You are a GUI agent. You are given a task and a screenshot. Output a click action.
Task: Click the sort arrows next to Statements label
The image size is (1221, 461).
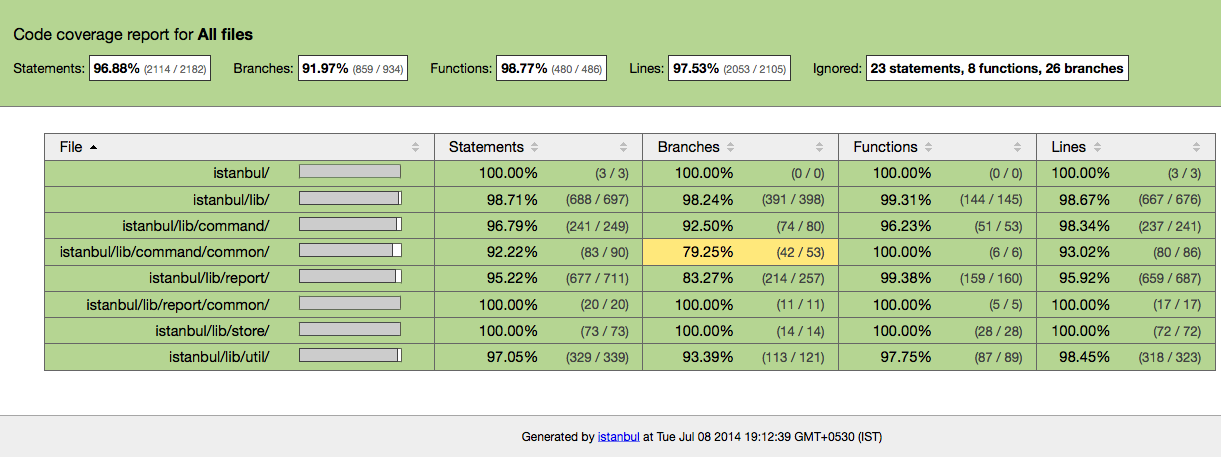click(534, 147)
